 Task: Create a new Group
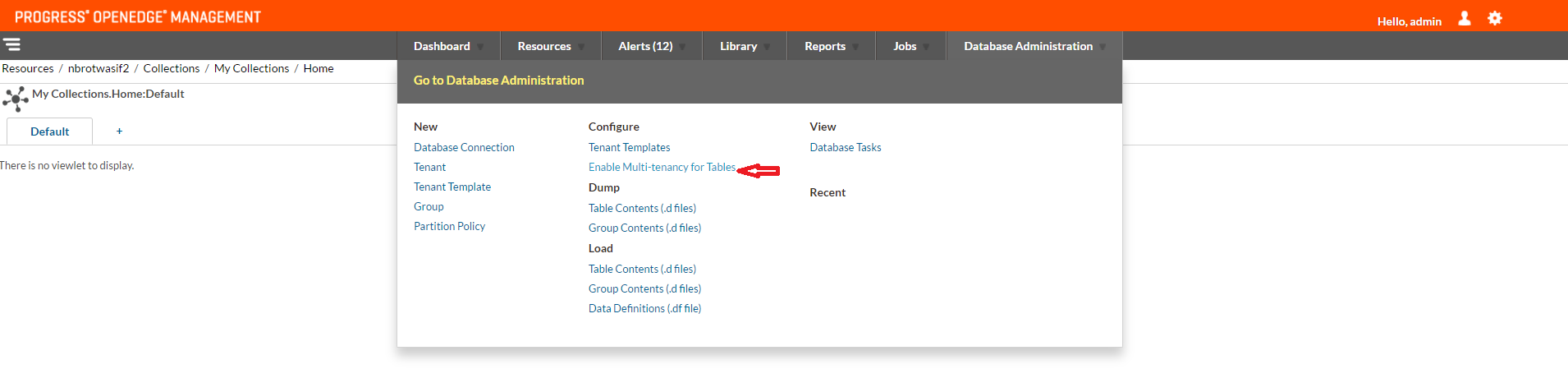point(429,206)
